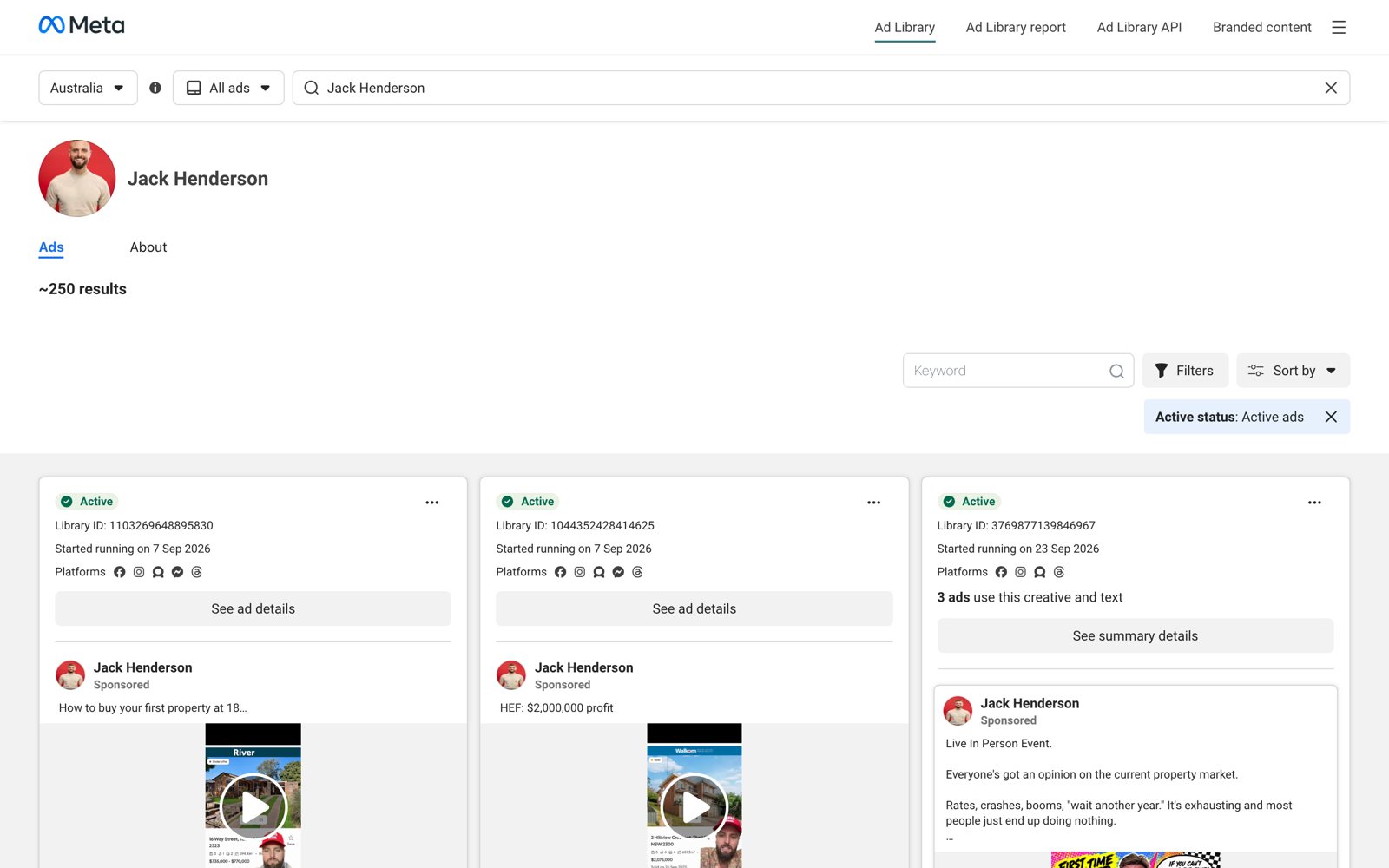Click '3 ads use this creative and text'

(1030, 597)
